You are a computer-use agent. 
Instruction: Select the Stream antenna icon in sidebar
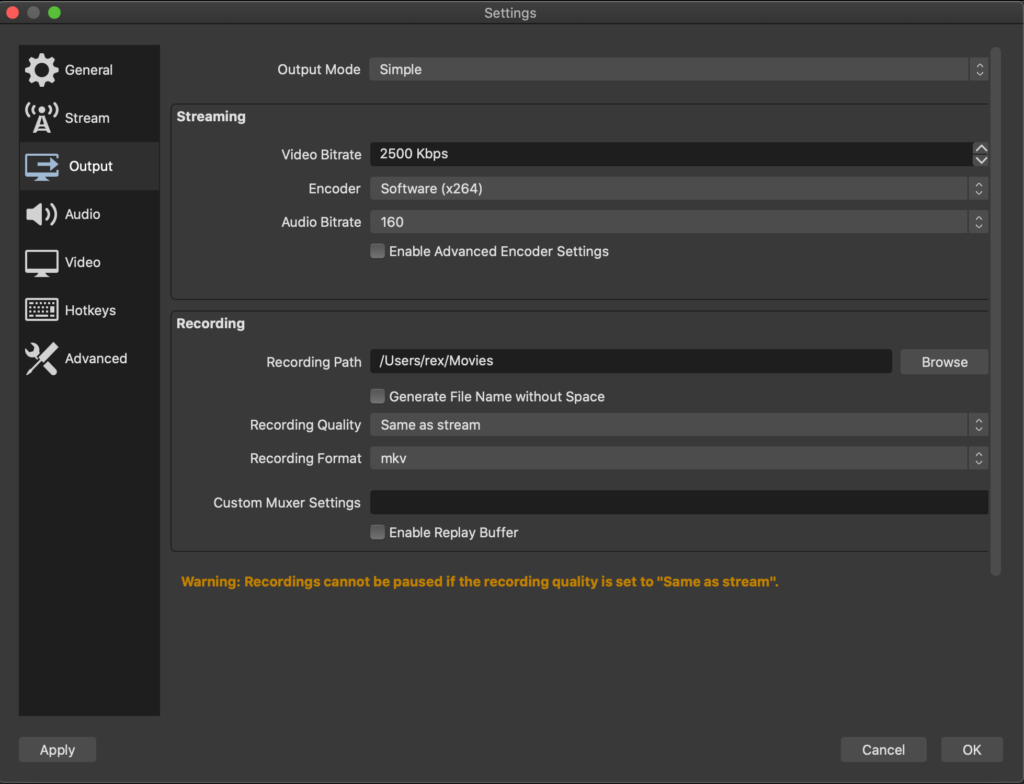pos(41,118)
